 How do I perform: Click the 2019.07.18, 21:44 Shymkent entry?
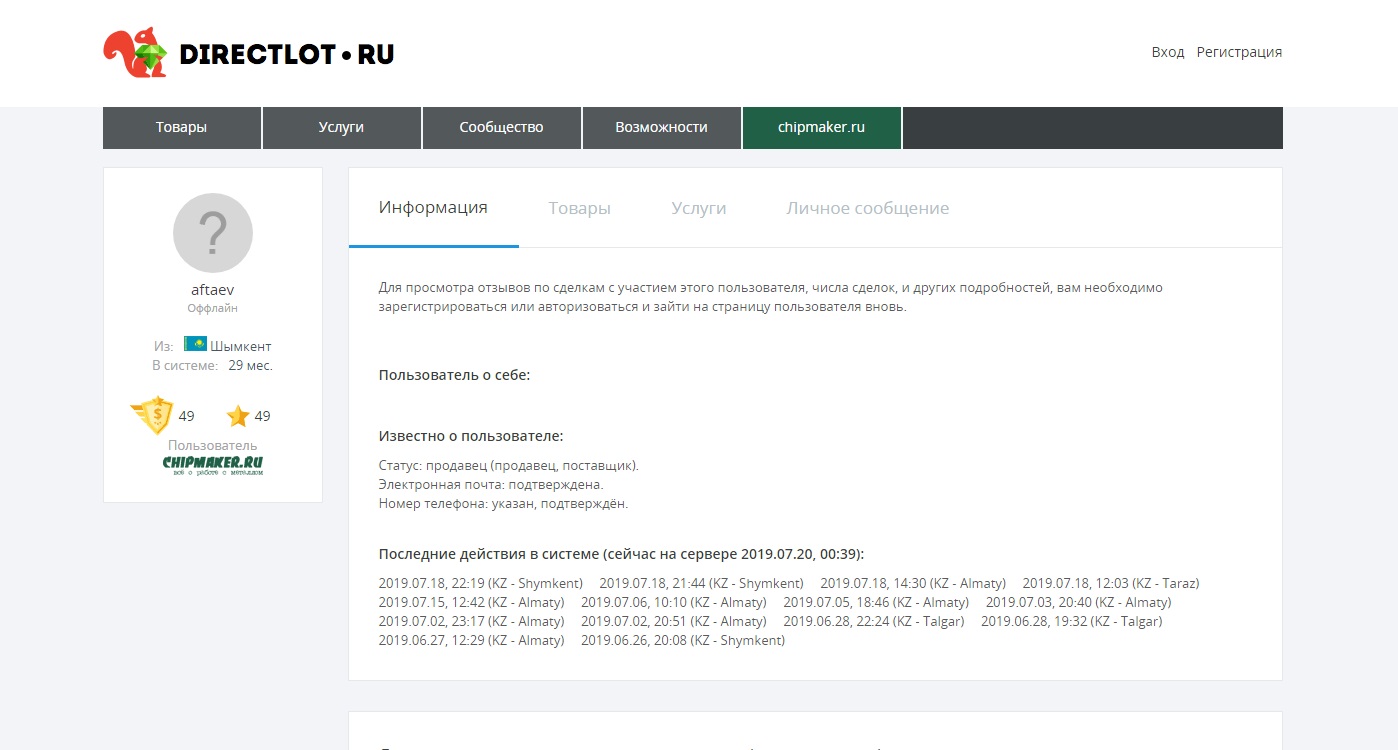(x=702, y=583)
